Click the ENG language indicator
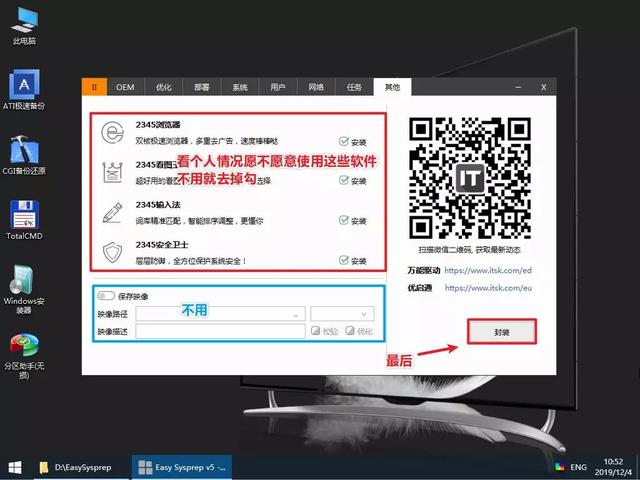 578,467
